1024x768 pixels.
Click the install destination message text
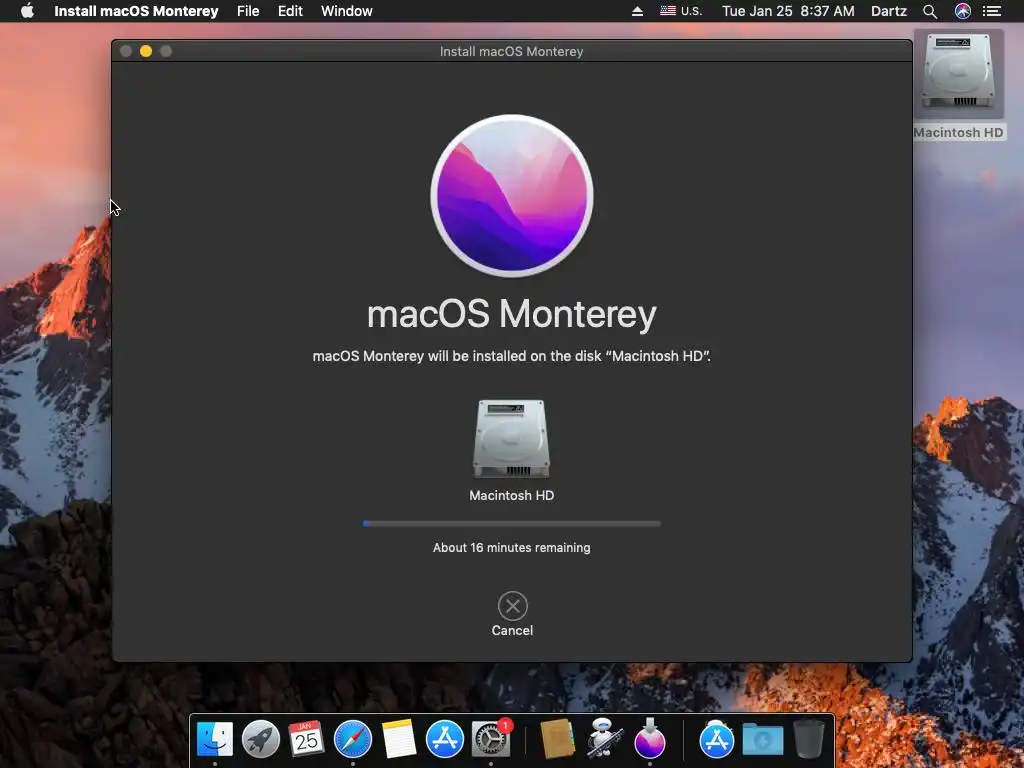511,356
